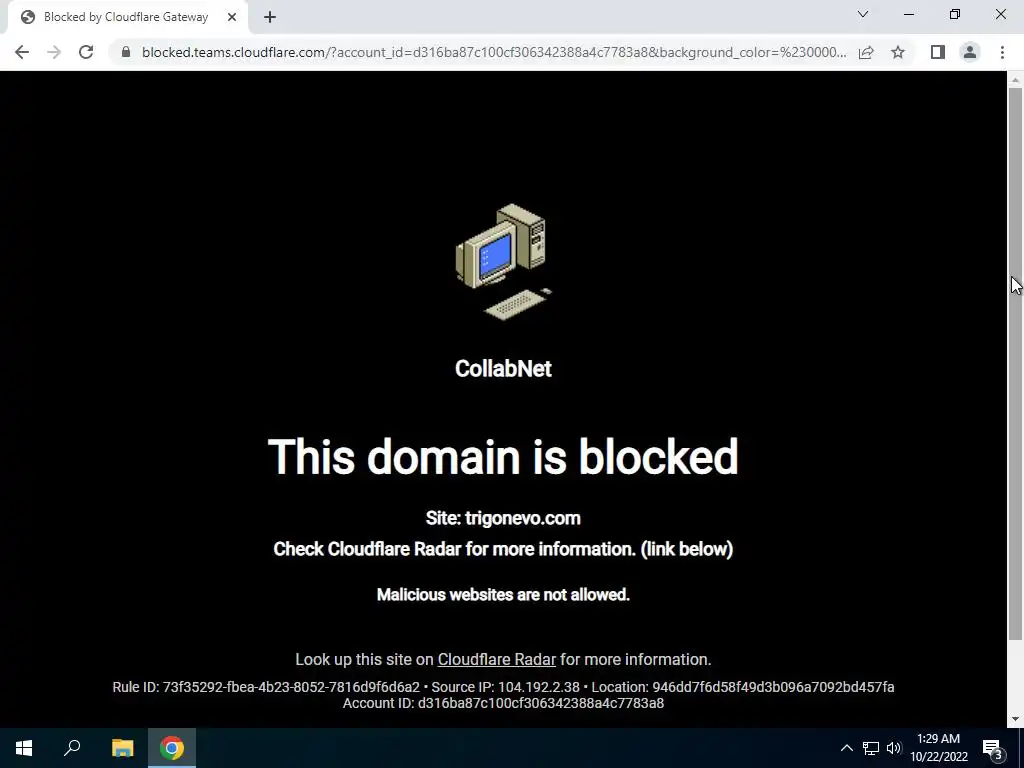Show hidden system tray icons
Image resolution: width=1024 pixels, height=768 pixels.
(x=846, y=748)
